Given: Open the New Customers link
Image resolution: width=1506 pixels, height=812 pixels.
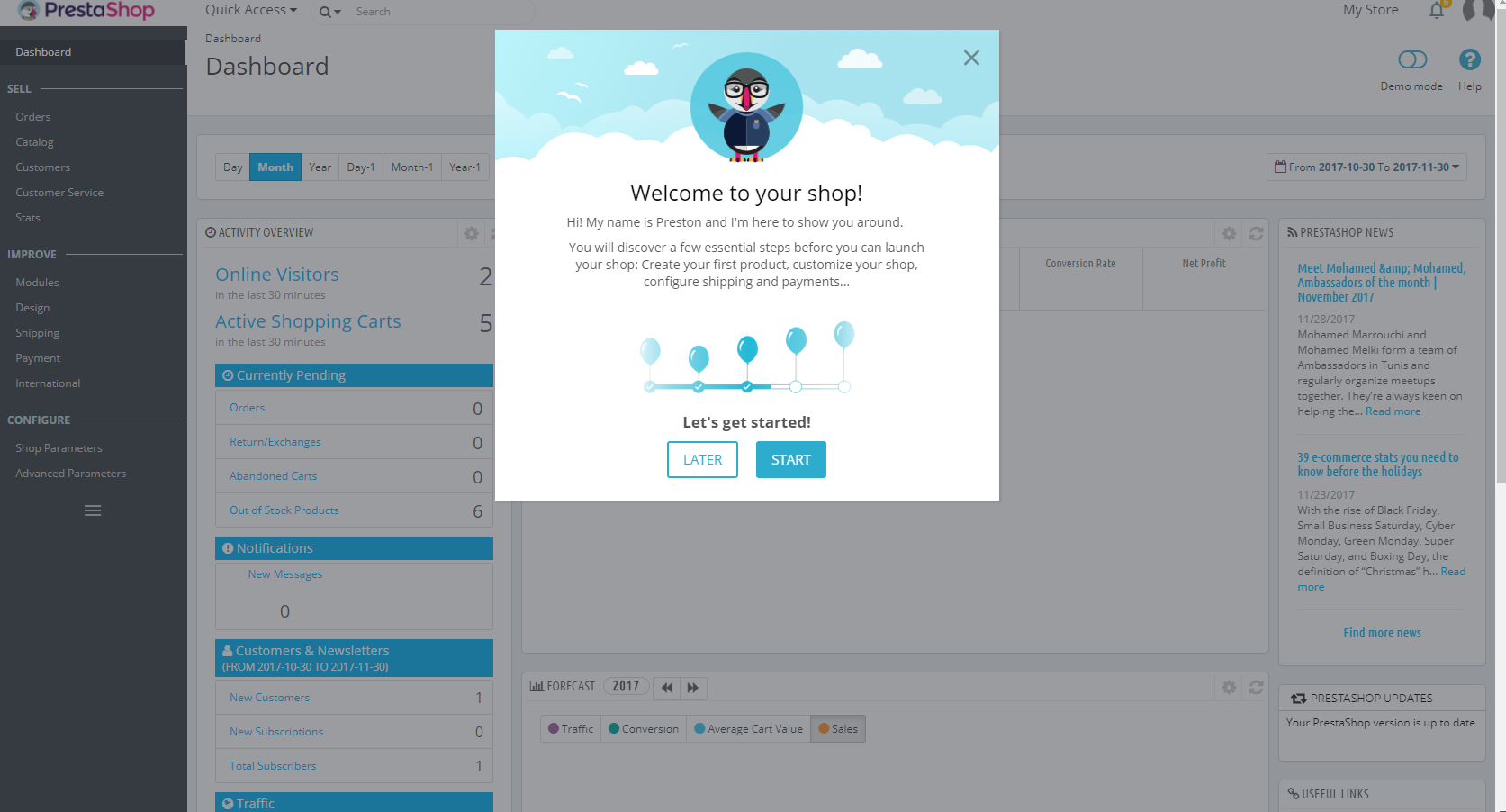Looking at the screenshot, I should pyautogui.click(x=269, y=698).
